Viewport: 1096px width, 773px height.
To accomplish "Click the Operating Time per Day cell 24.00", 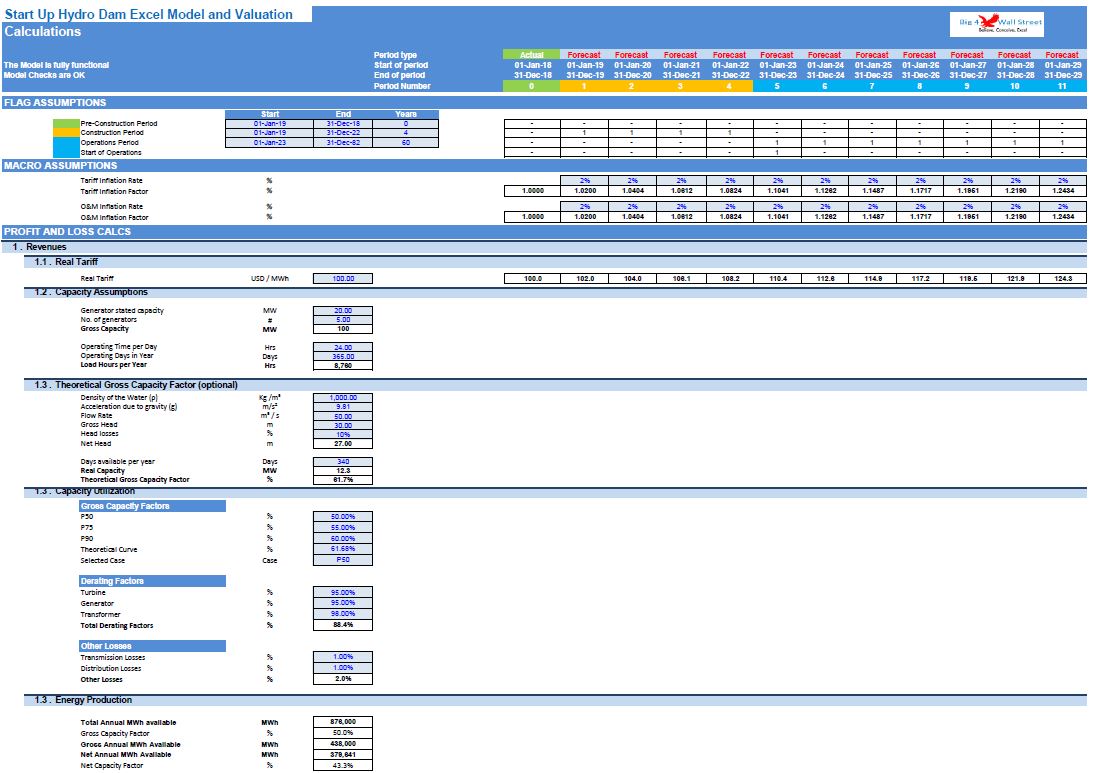I will coord(342,347).
